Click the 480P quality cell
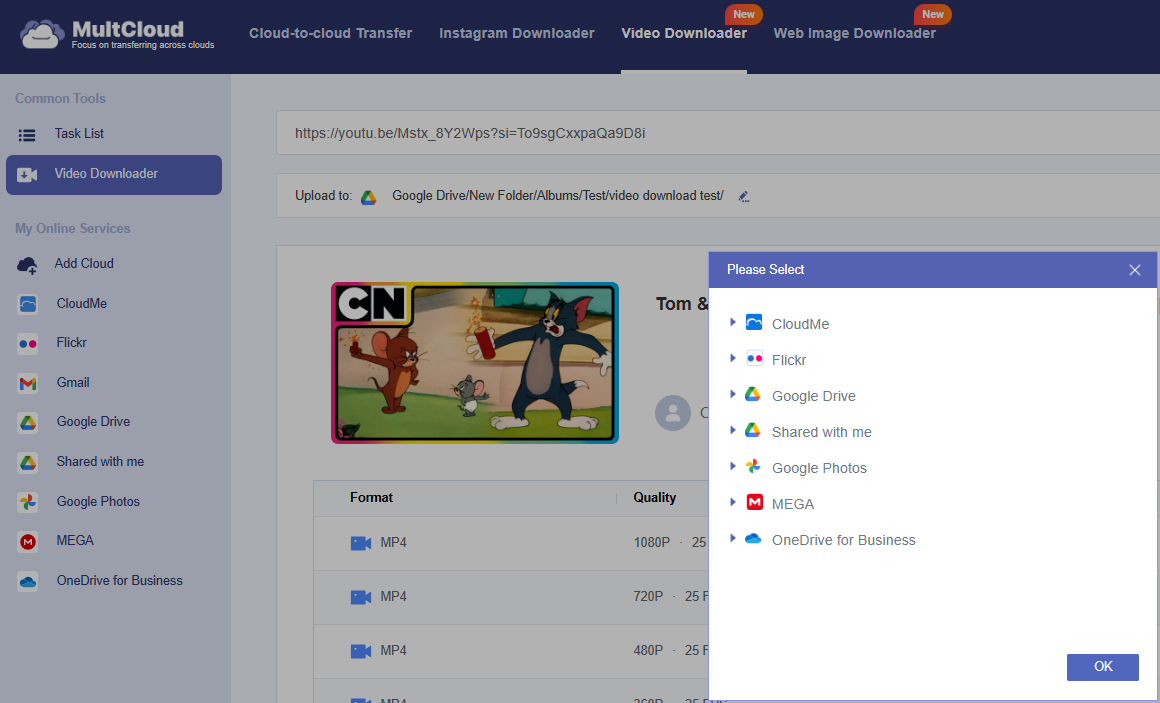This screenshot has height=703, width=1160. (648, 650)
